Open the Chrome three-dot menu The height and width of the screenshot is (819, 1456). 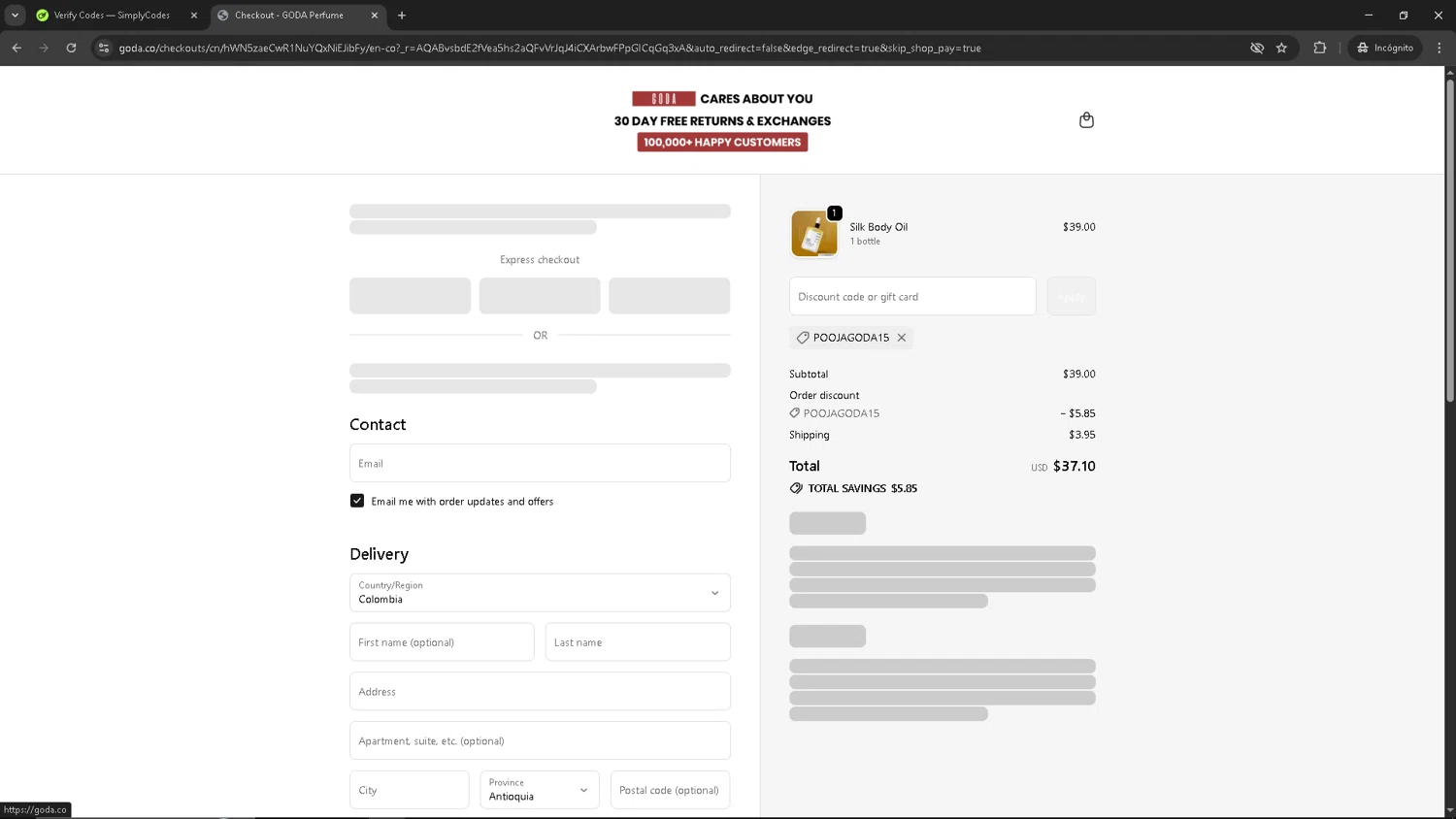click(1439, 48)
